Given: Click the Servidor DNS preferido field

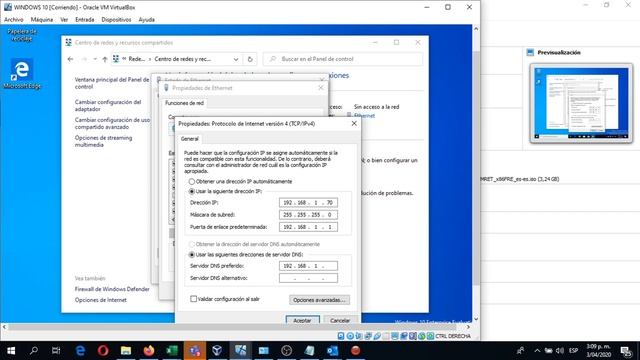Looking at the screenshot, I should click(308, 266).
